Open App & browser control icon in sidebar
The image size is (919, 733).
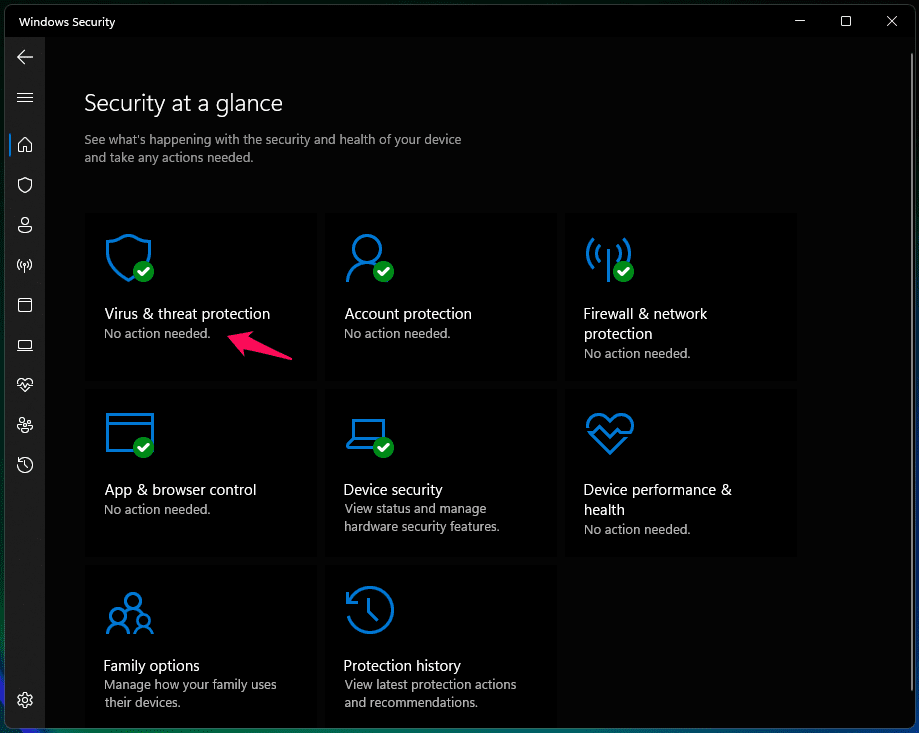point(25,305)
